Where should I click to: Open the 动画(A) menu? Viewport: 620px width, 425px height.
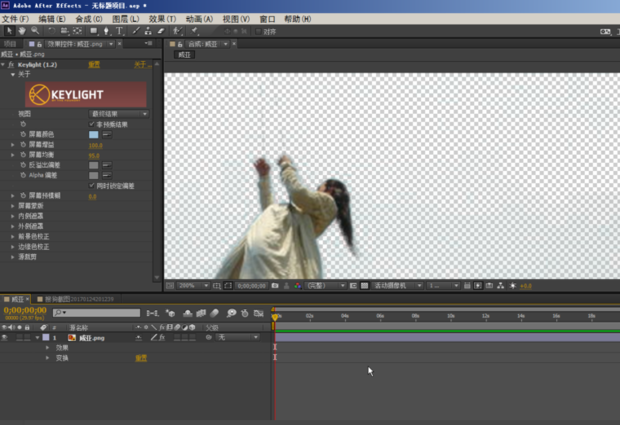pos(199,19)
